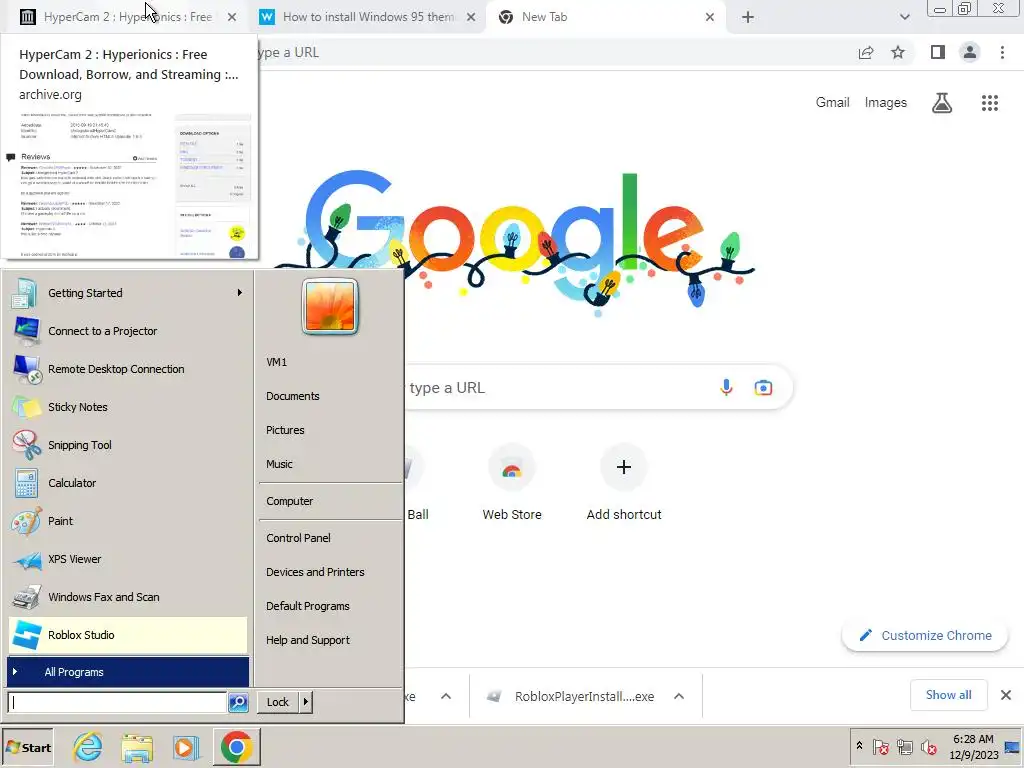Close the downloads bar
Screen dimensions: 1024x768
coord(1006,695)
